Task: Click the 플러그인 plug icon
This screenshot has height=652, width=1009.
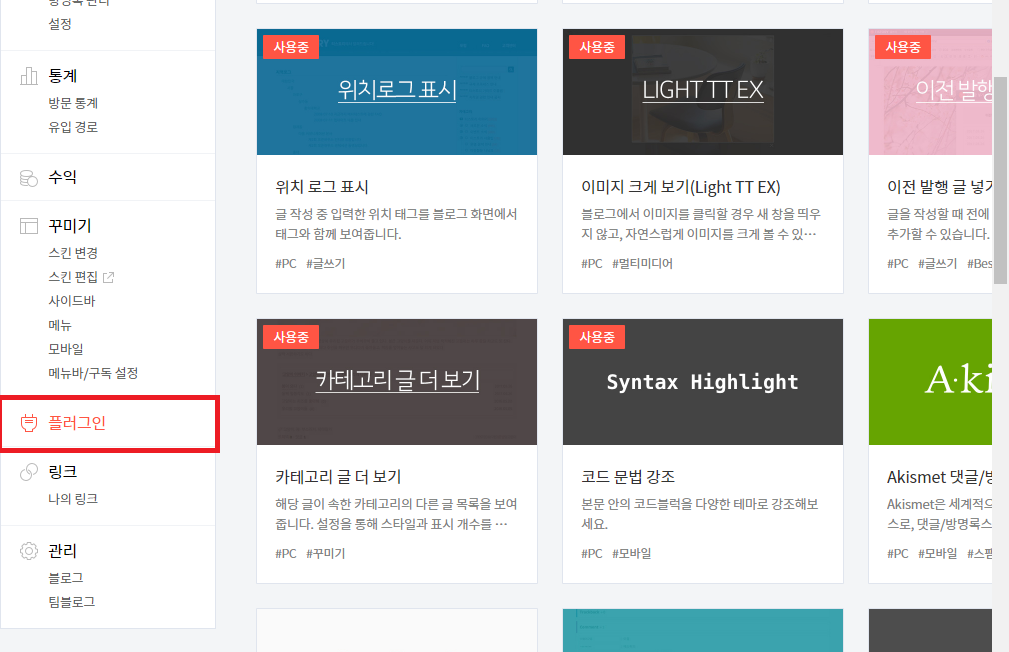Action: tap(29, 423)
